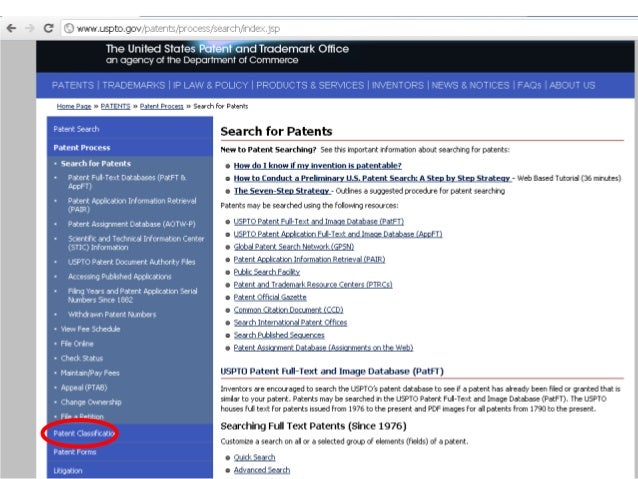
Task: Open Common Citation Document (CCD) link
Action: click(288, 310)
